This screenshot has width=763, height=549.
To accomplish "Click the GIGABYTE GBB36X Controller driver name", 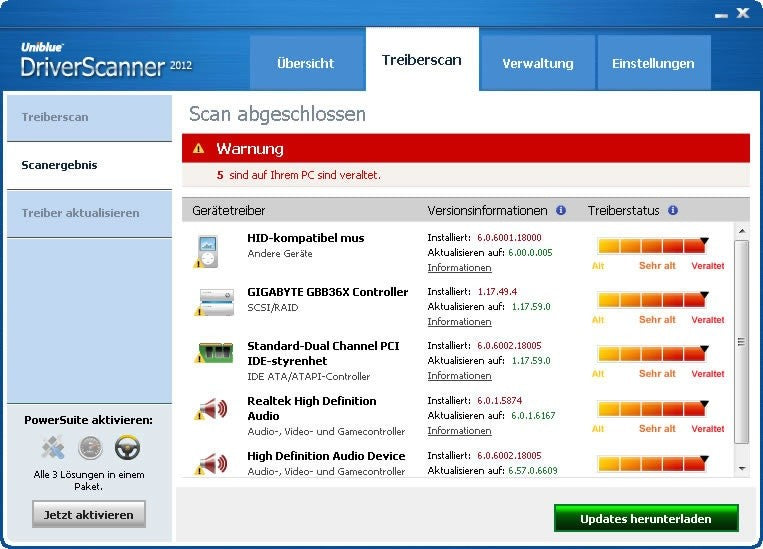I will tap(327, 292).
